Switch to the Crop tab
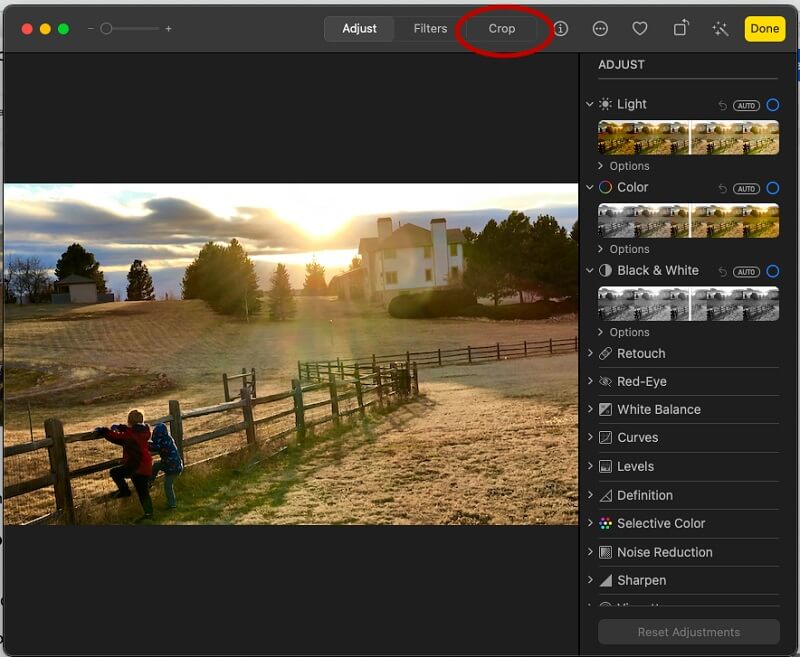Image resolution: width=800 pixels, height=657 pixels. coord(502,29)
